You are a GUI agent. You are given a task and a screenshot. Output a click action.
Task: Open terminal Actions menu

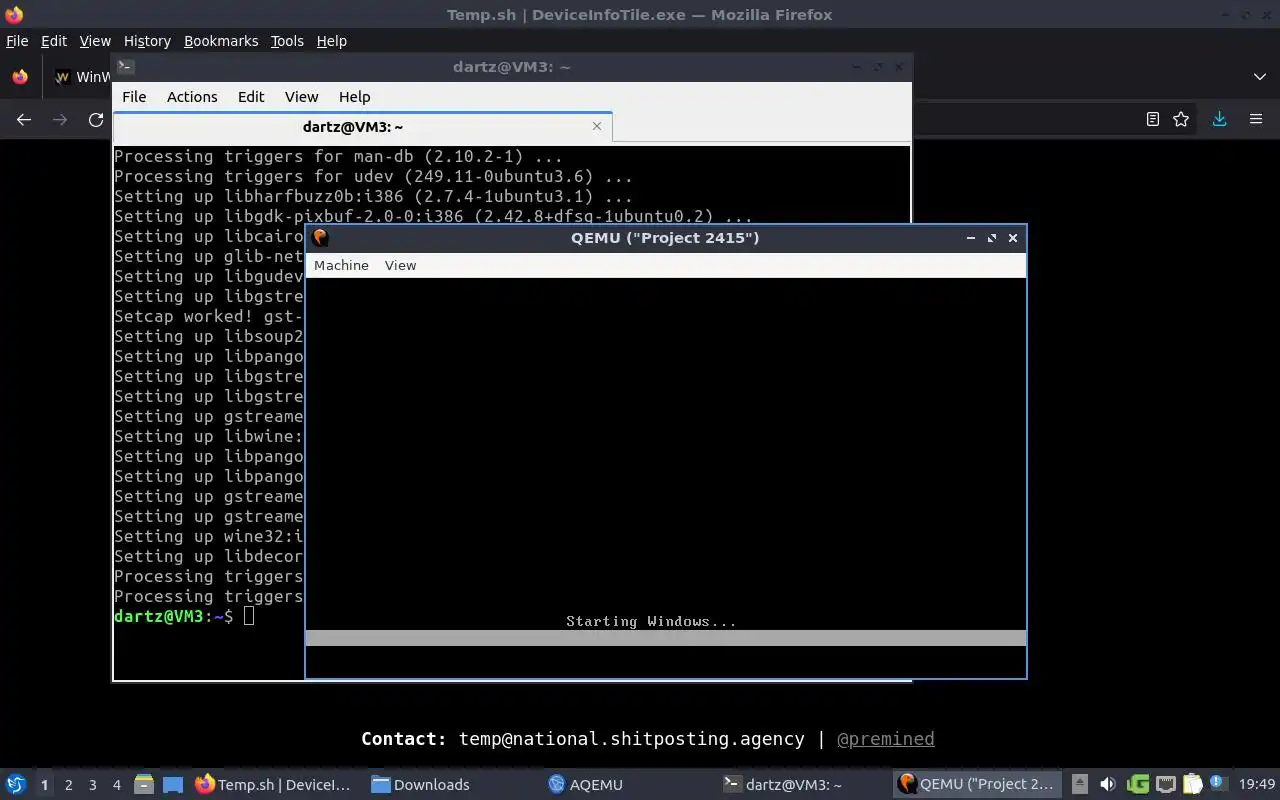pos(192,97)
